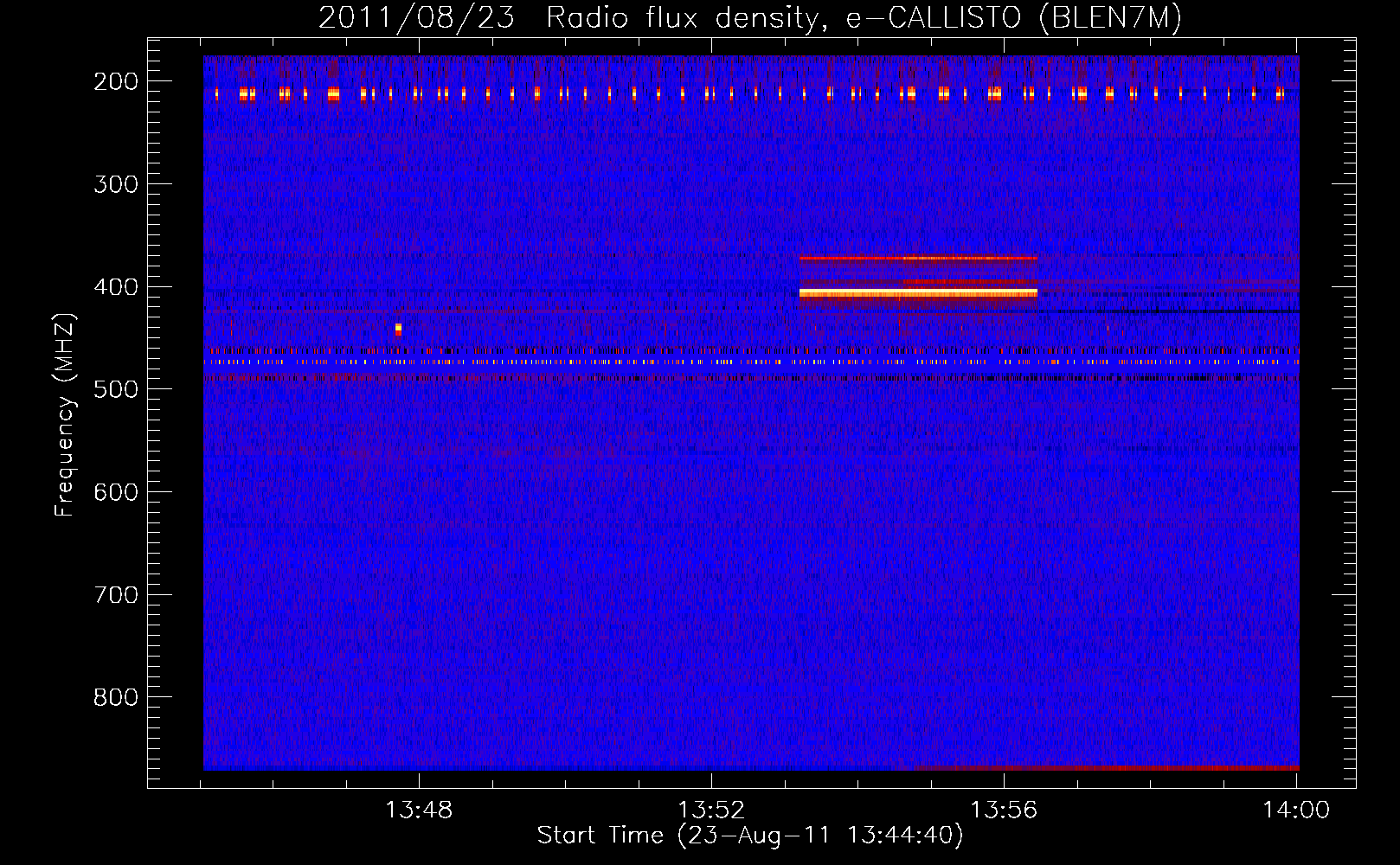This screenshot has height=865, width=1400.
Task: Click the 14:00 time tick label
Action: [x=1296, y=811]
